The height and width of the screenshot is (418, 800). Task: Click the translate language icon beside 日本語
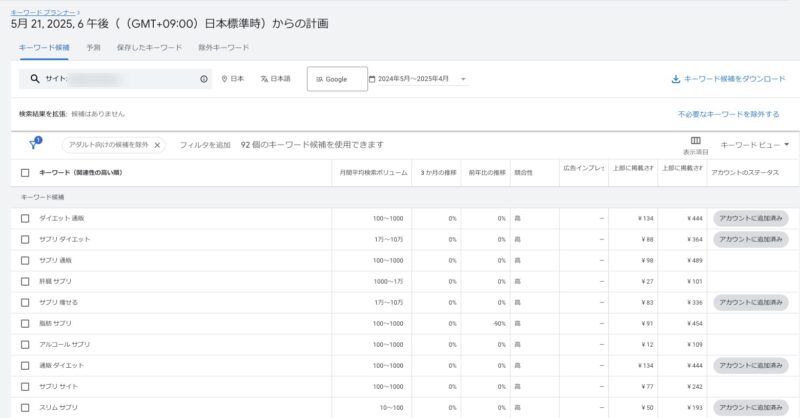[264, 79]
